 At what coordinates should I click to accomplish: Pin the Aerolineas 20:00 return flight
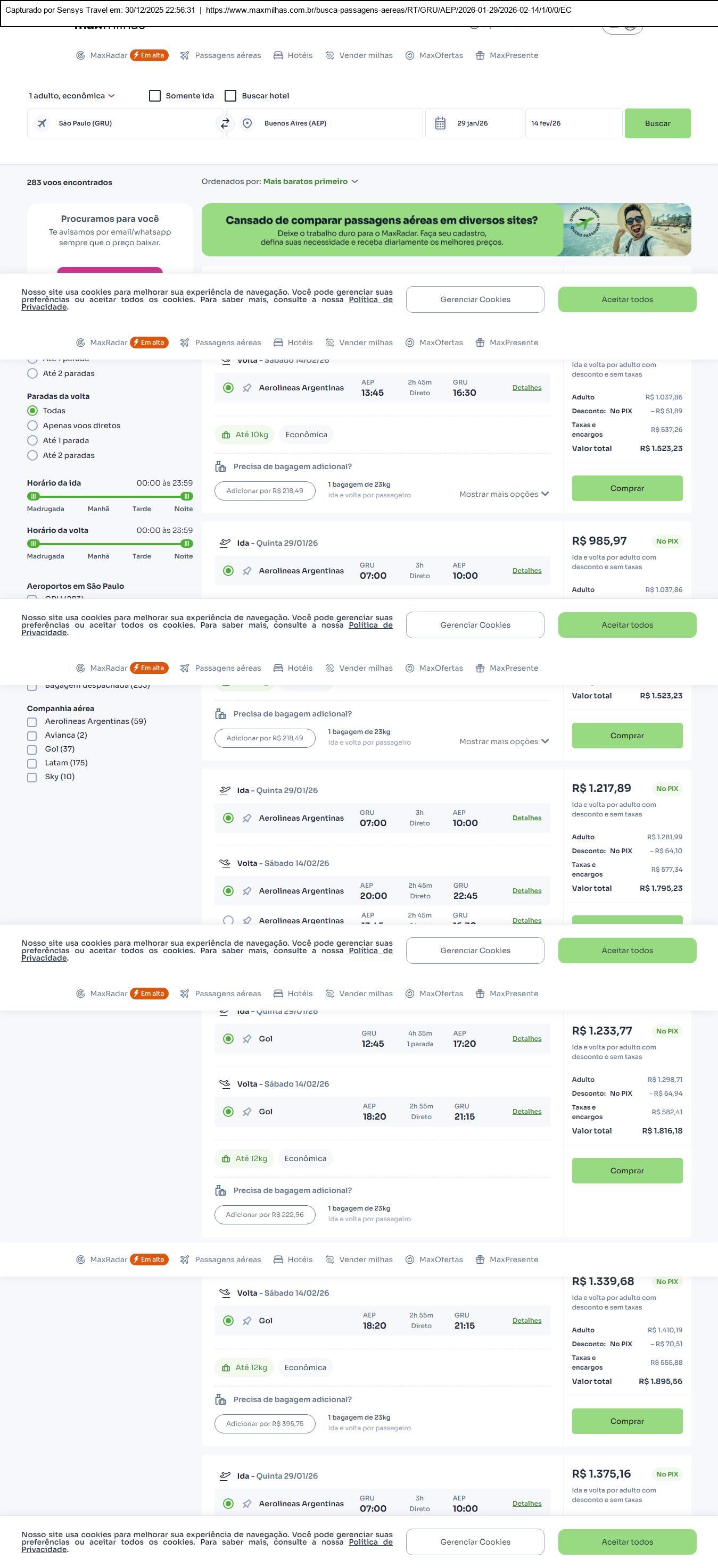pyautogui.click(x=247, y=891)
